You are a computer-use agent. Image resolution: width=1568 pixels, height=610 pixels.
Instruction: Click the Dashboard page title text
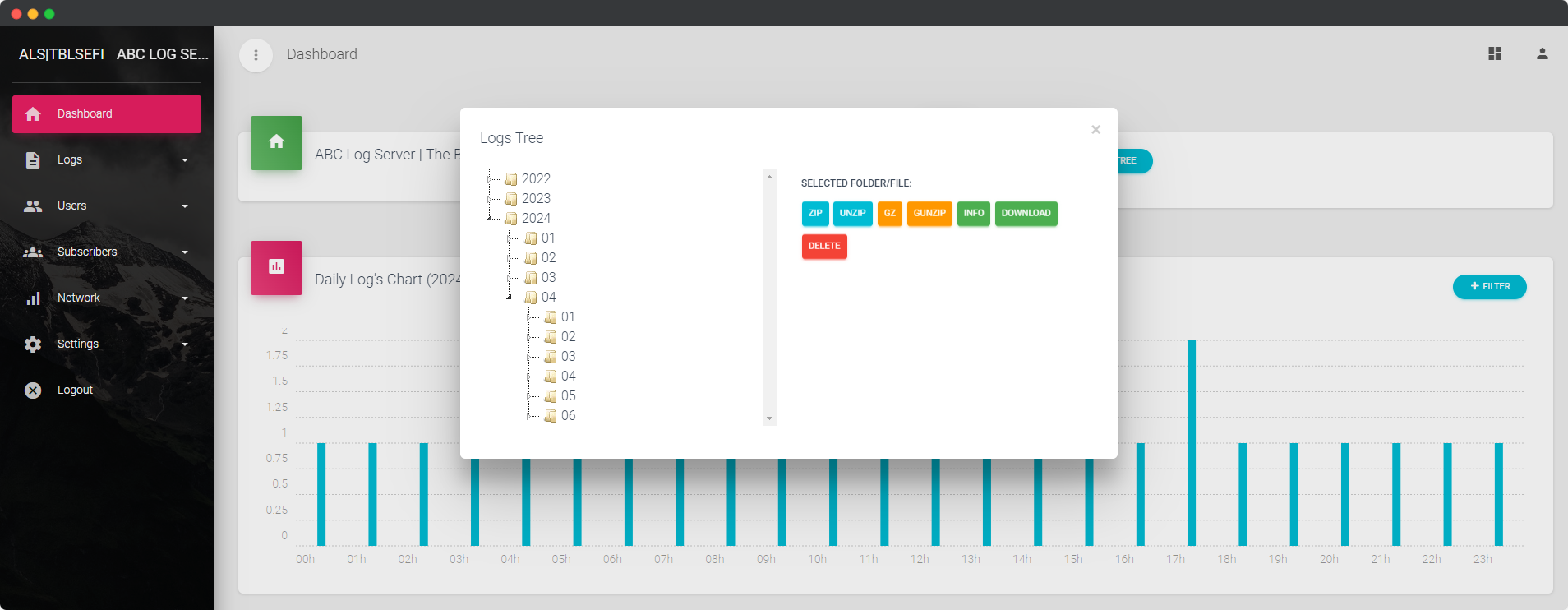322,54
